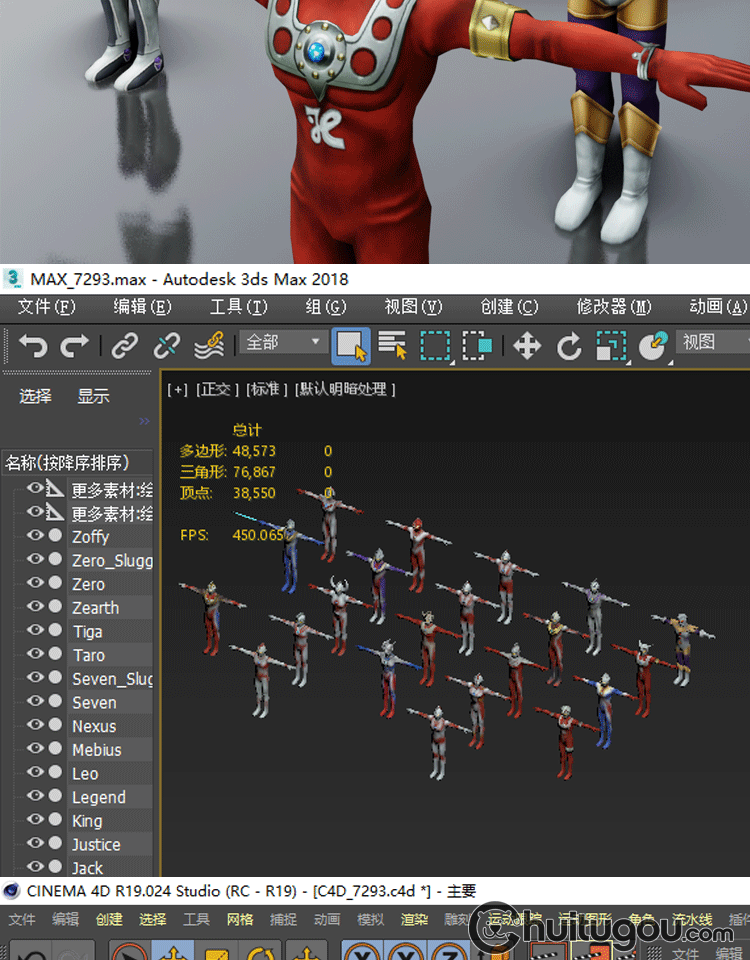Open the Select by Name list tool
The width and height of the screenshot is (750, 960).
click(392, 346)
